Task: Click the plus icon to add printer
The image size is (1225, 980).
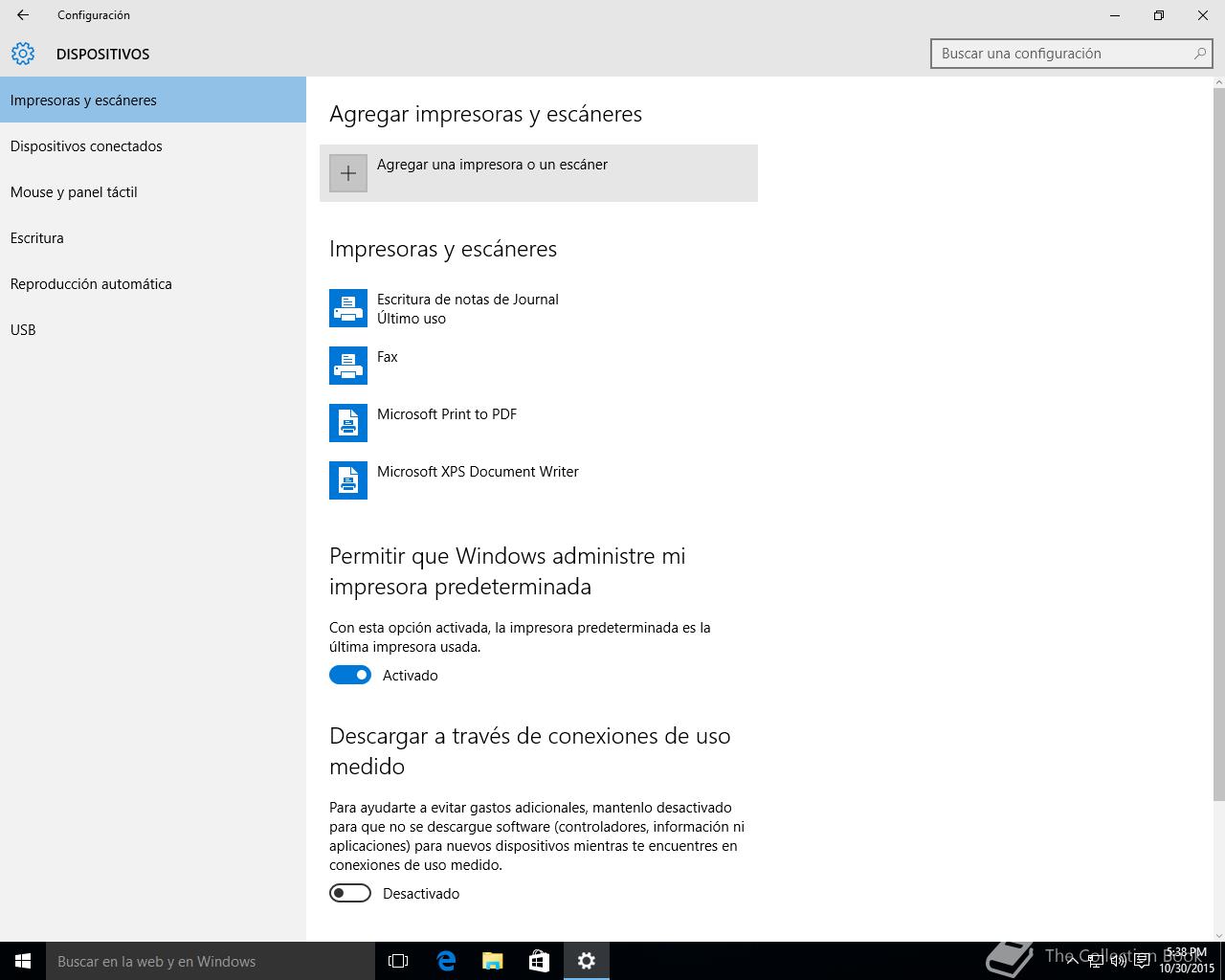Action: point(348,173)
